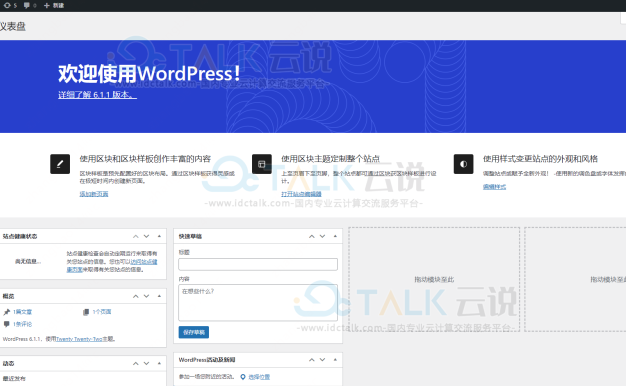Click the 尚无信息 status text
626x386 pixels.
click(28, 261)
